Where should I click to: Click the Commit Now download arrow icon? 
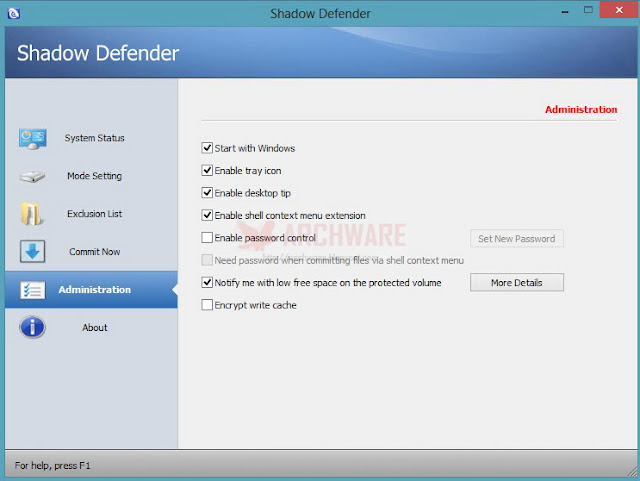click(x=32, y=252)
